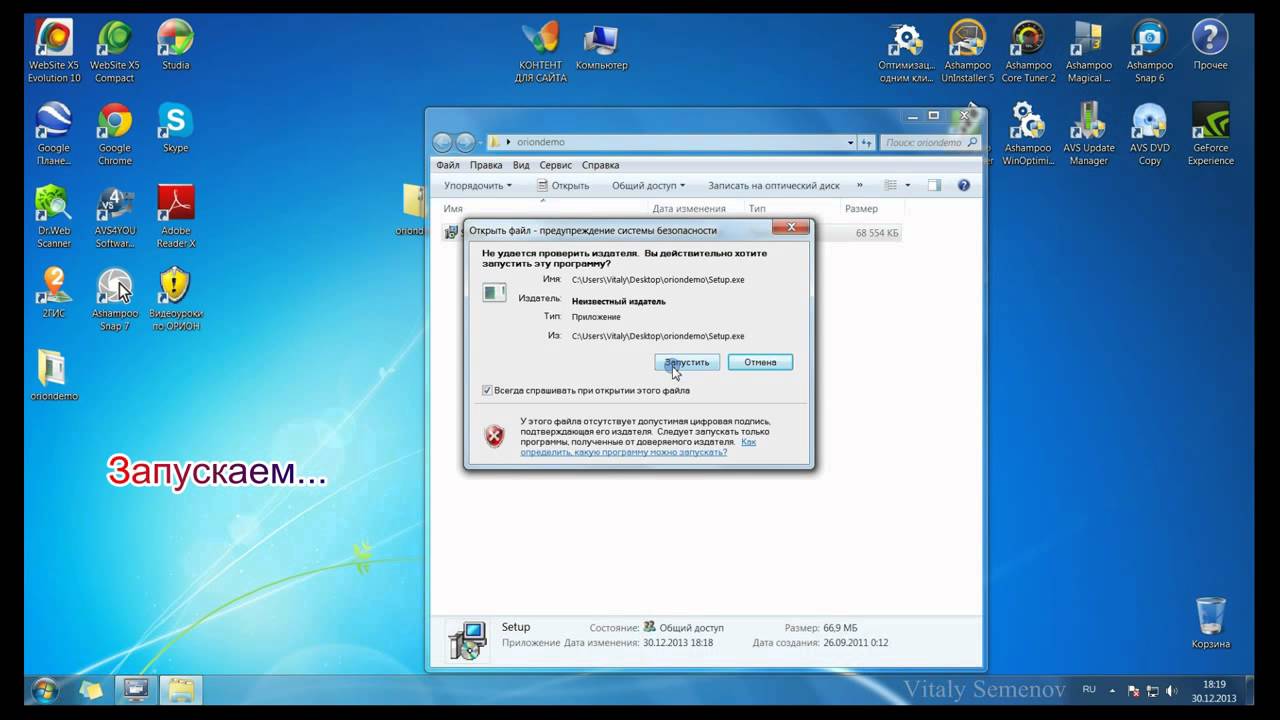Open the Windows Start button

click(45, 690)
